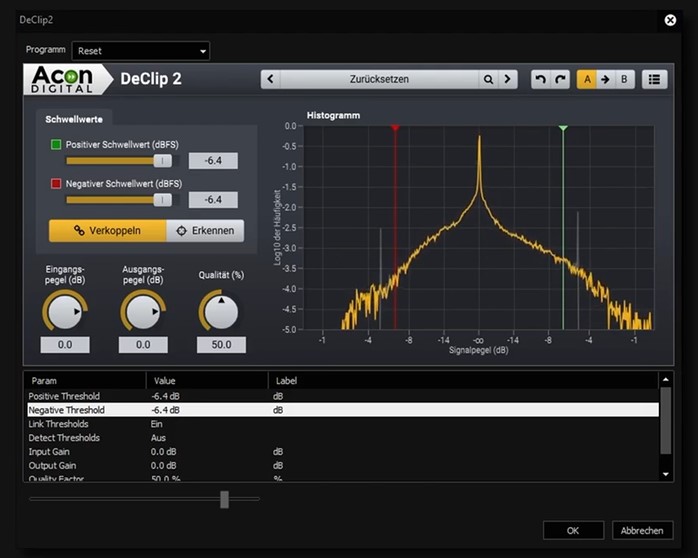Click the positive threshold -6.4 value field

tap(213, 161)
